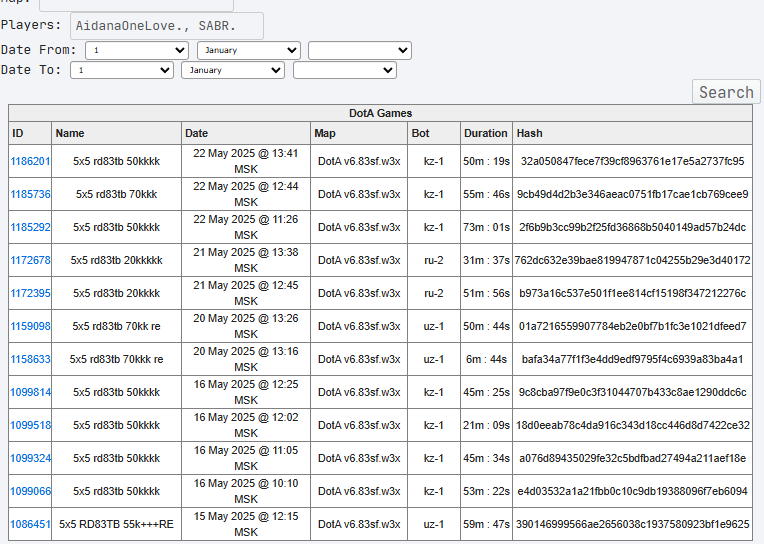
Task: Click the DotA Games table title
Action: click(x=381, y=113)
